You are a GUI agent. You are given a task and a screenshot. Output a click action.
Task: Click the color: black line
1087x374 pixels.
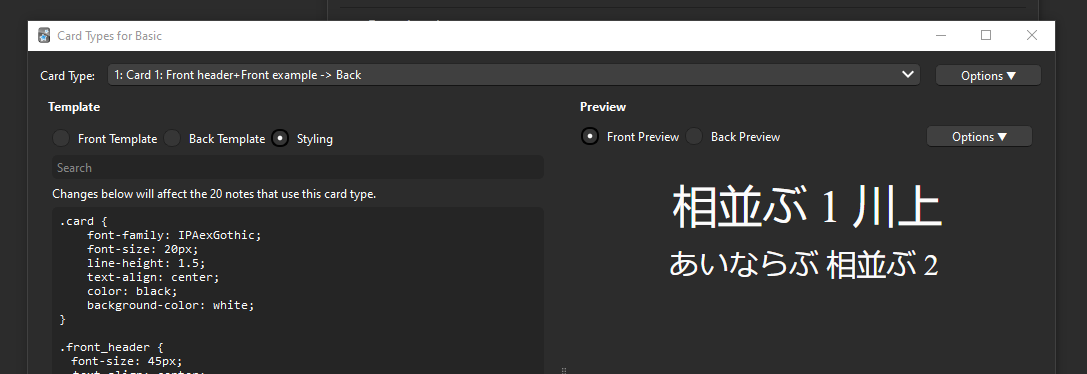click(x=132, y=291)
